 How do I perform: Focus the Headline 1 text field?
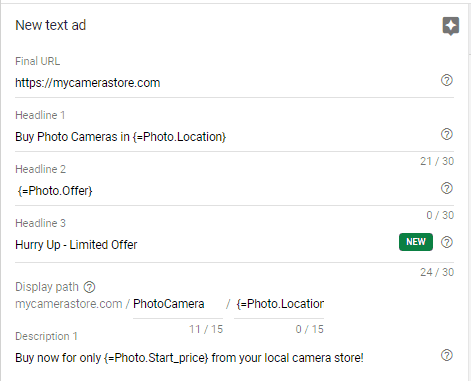point(227,137)
